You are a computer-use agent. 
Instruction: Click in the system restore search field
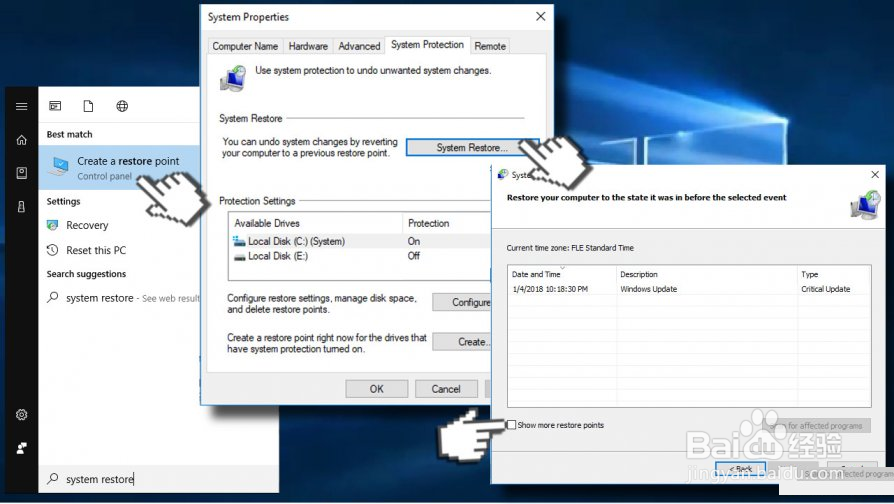[x=159, y=479]
